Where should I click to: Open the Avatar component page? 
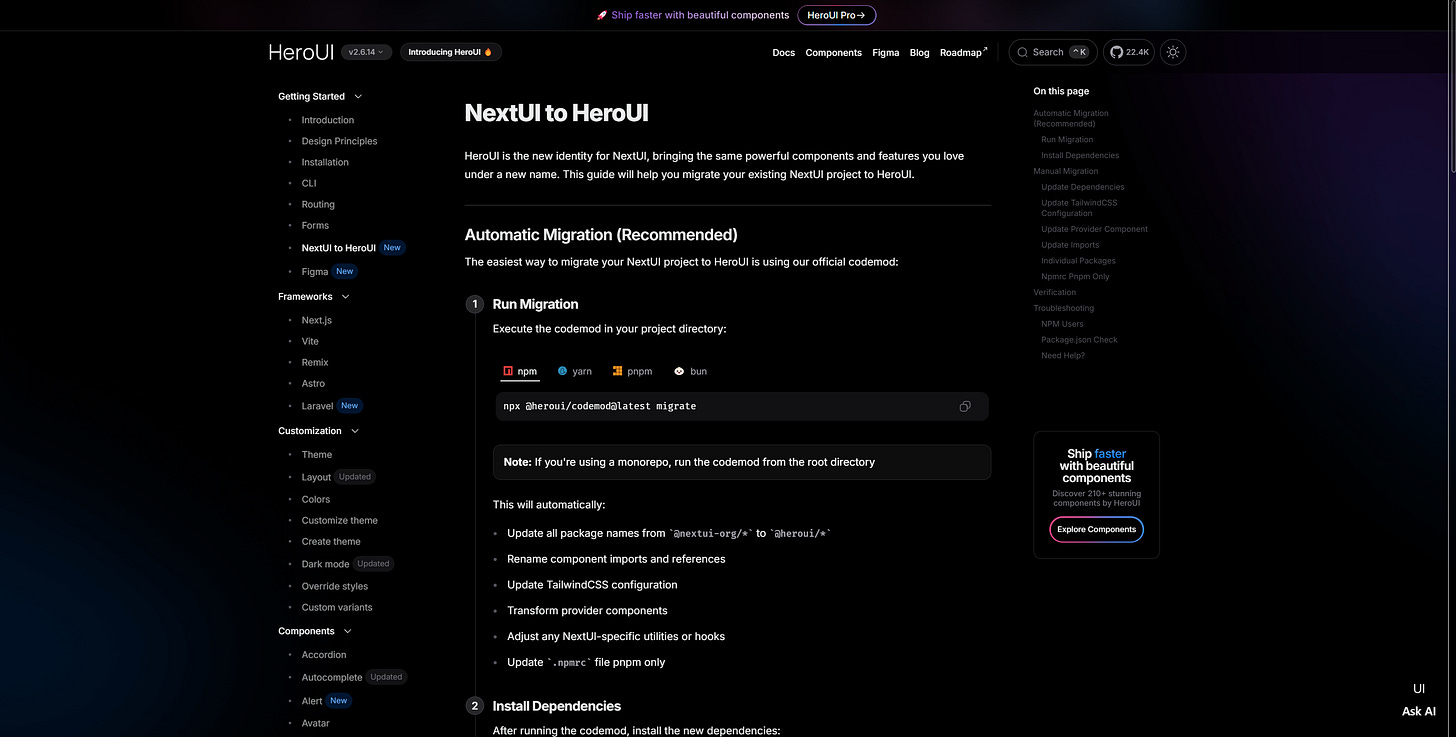(x=315, y=723)
